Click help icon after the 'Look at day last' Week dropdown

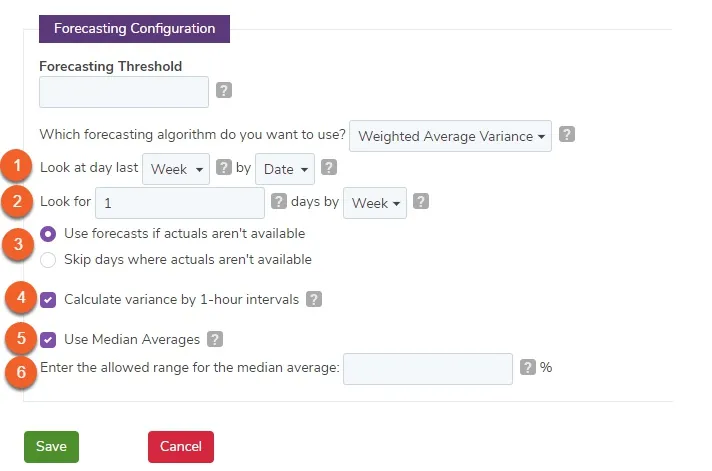point(223,167)
